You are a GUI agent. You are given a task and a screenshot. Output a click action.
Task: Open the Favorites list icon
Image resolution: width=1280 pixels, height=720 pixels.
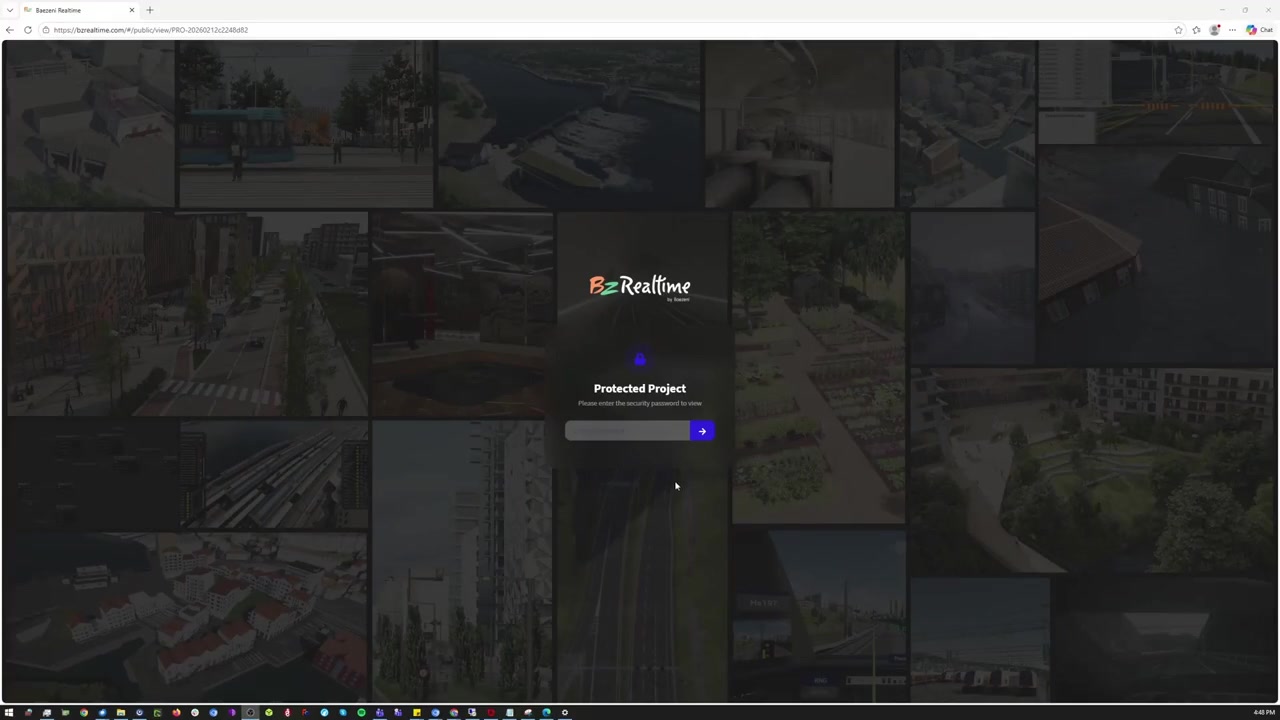(1196, 30)
